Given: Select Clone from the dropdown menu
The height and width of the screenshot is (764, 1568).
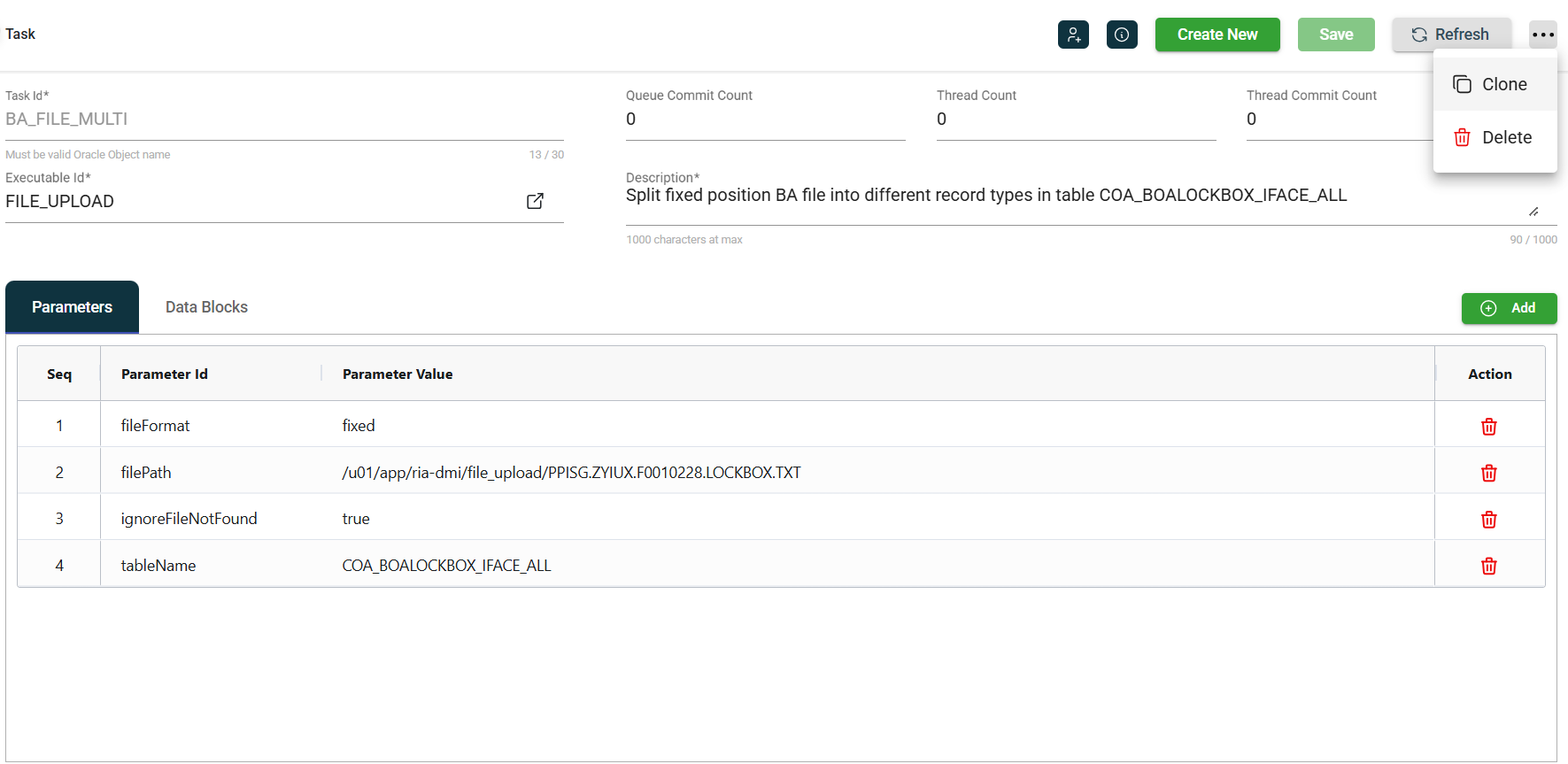Looking at the screenshot, I should click(x=1495, y=85).
